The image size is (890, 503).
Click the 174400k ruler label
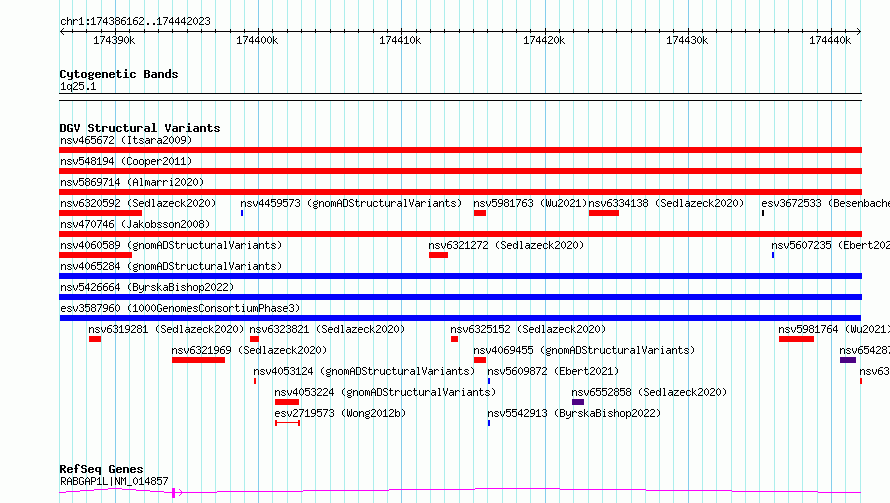coord(257,40)
